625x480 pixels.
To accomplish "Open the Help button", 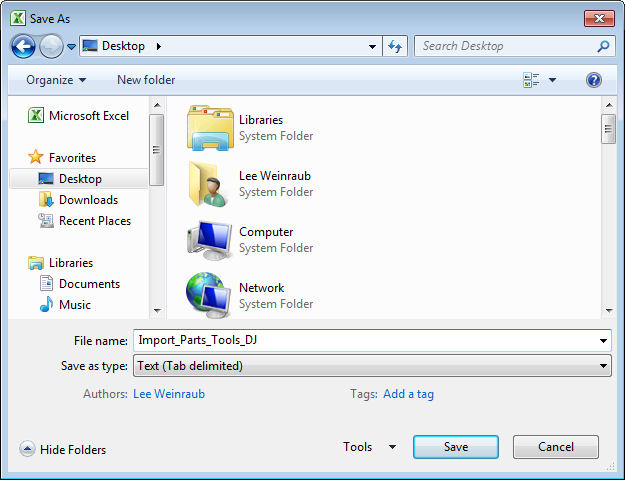I will (x=594, y=80).
